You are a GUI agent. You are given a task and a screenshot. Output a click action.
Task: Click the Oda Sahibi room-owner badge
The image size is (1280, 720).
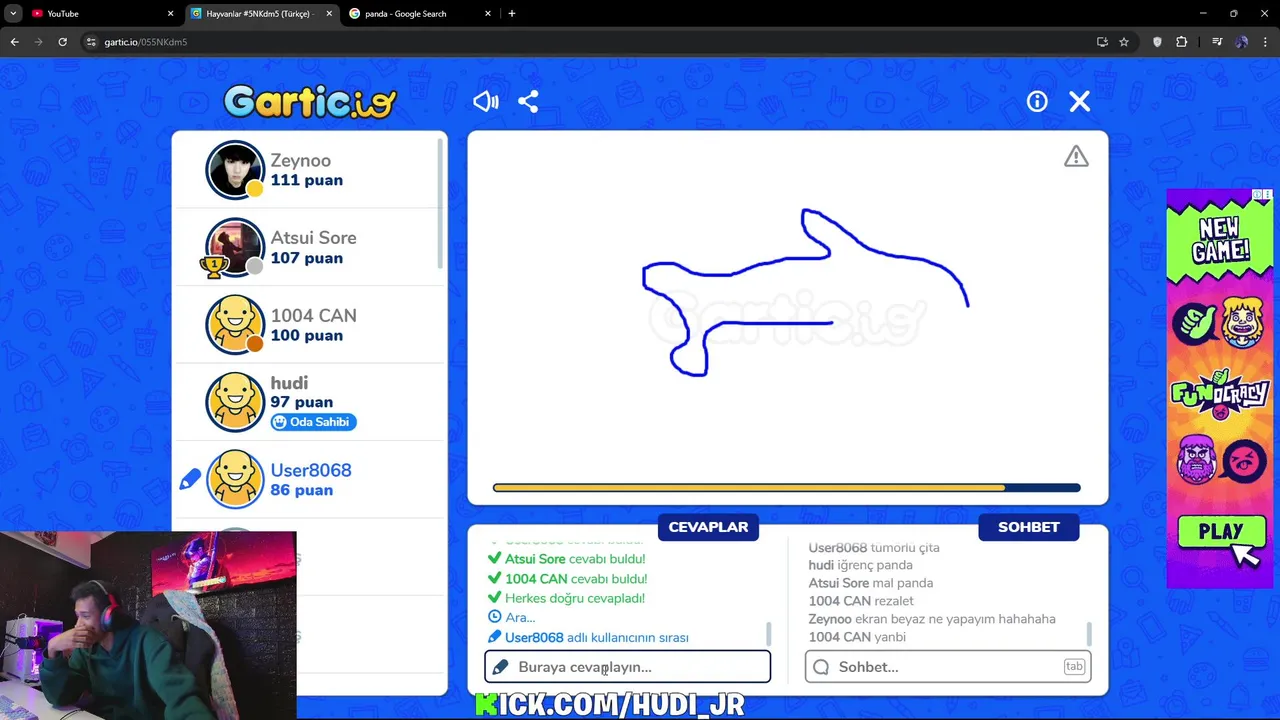(313, 422)
